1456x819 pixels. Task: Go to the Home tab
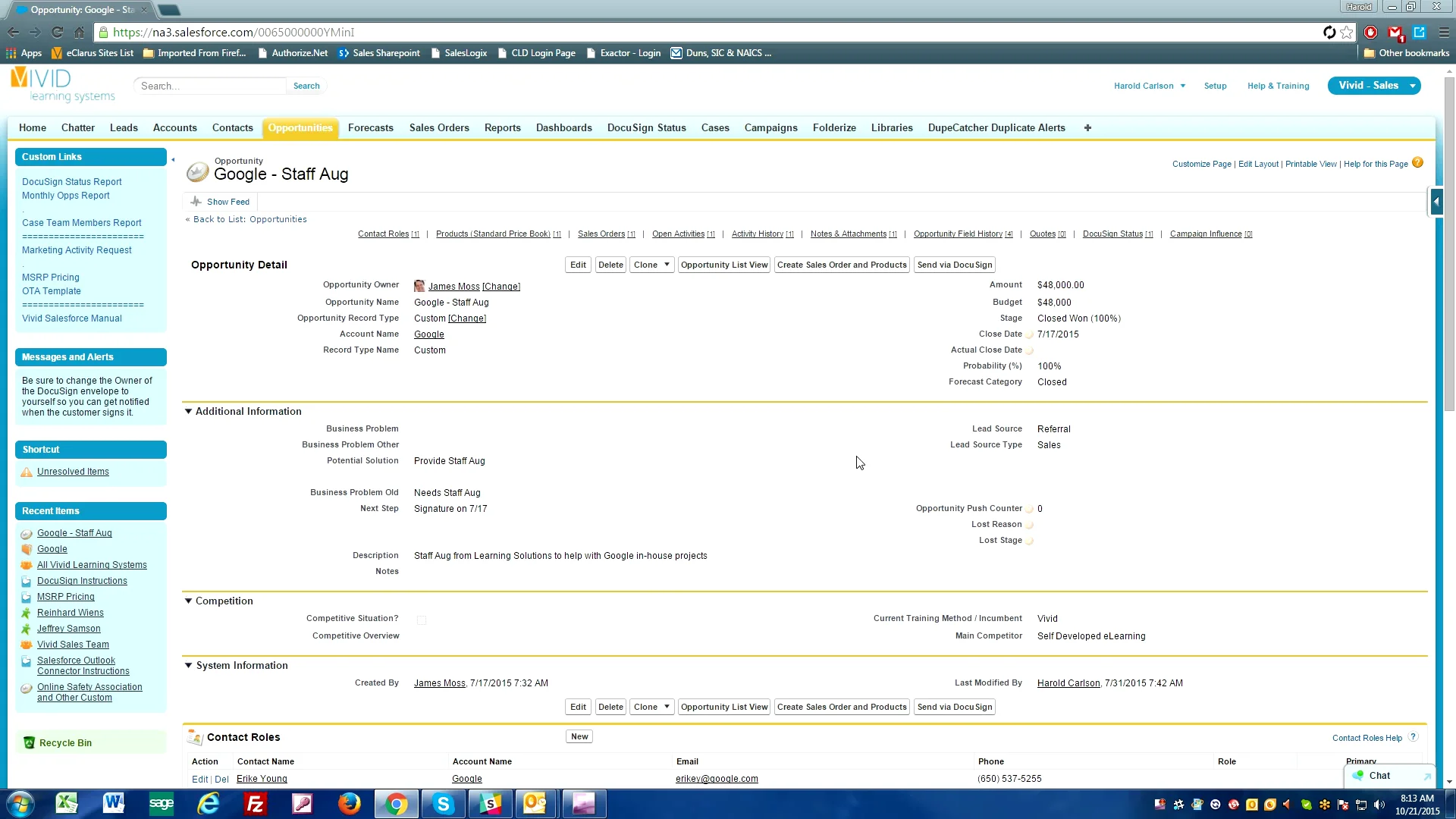[33, 128]
